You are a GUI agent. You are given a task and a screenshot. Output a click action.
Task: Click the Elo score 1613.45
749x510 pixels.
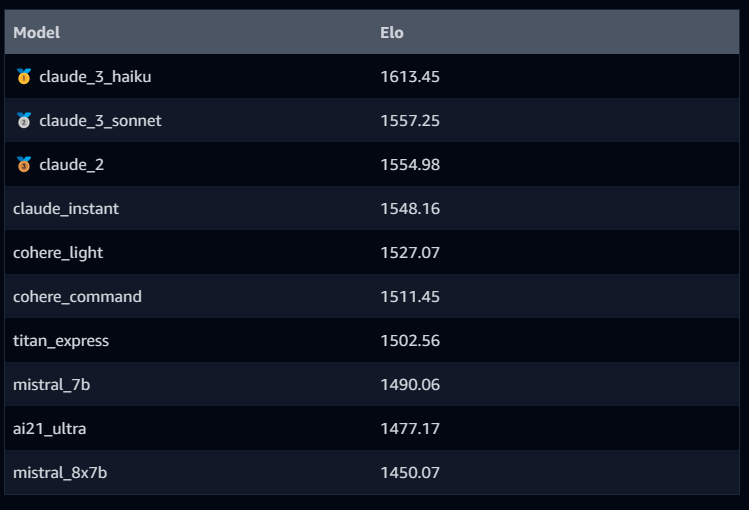(x=410, y=77)
